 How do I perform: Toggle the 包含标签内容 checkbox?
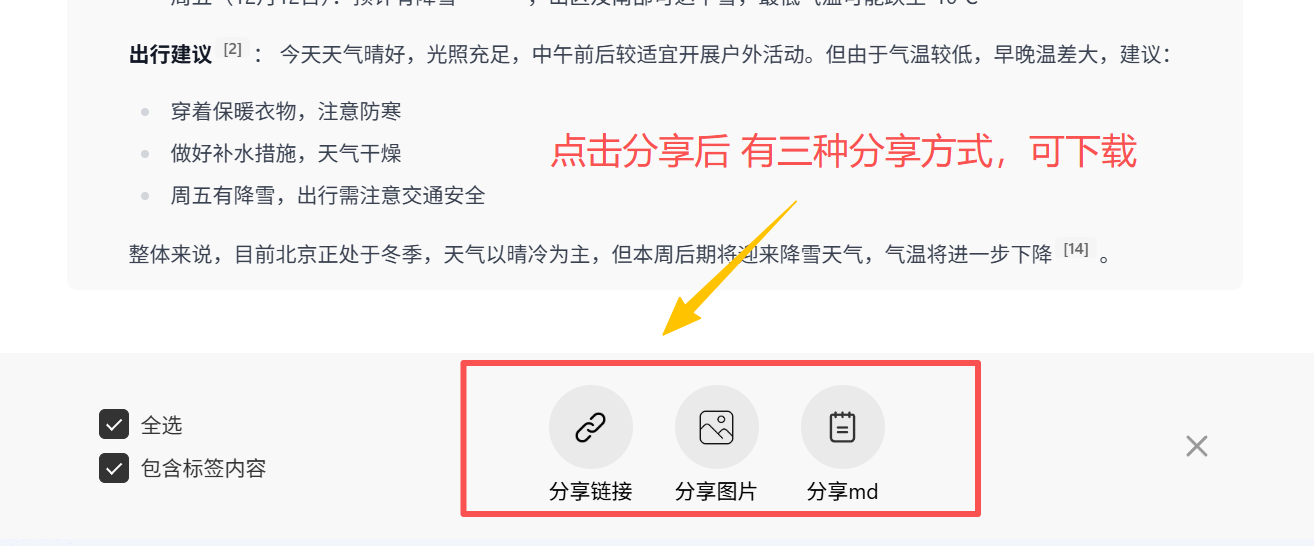[114, 467]
